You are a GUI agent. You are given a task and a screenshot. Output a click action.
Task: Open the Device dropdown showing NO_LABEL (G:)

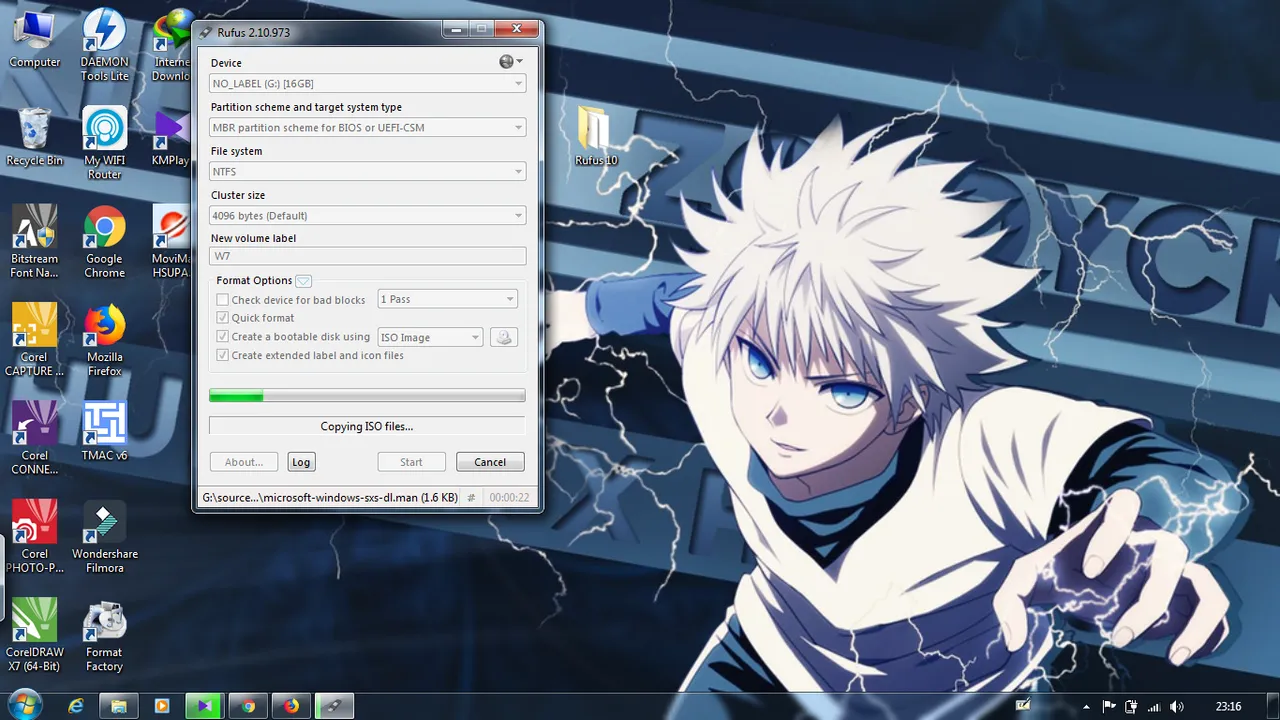pos(368,84)
